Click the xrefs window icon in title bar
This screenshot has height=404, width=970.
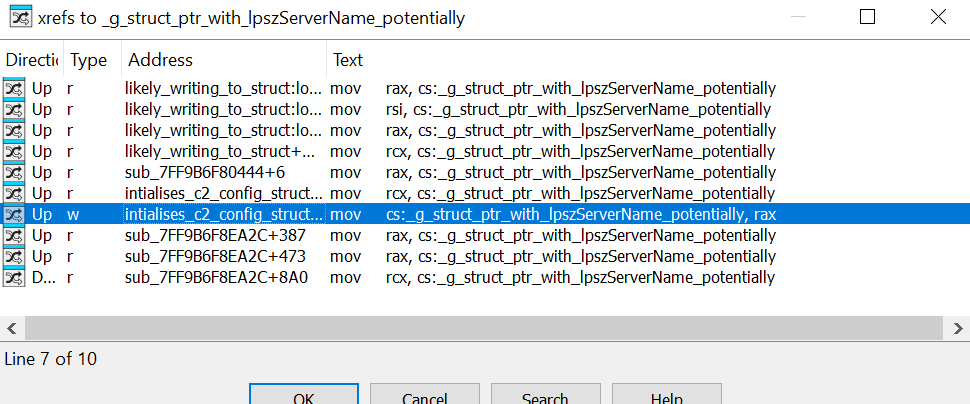17,17
